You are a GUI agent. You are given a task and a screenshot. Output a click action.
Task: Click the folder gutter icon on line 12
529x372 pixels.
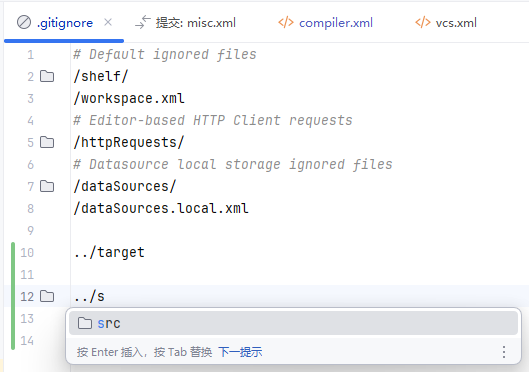(47, 296)
